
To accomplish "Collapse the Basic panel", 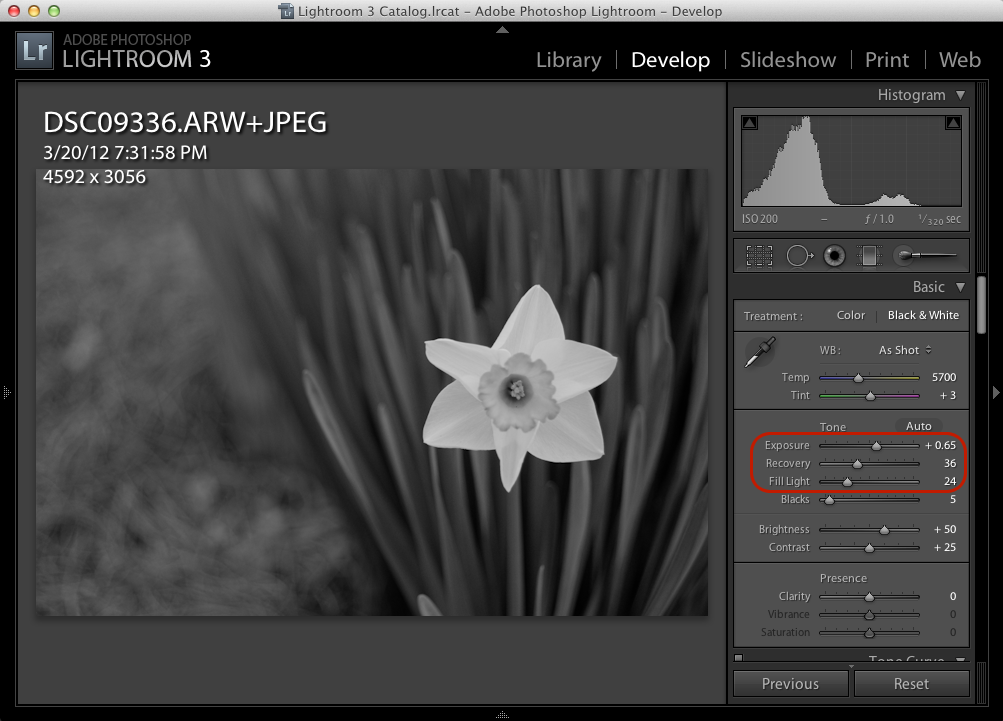I will tap(960, 287).
